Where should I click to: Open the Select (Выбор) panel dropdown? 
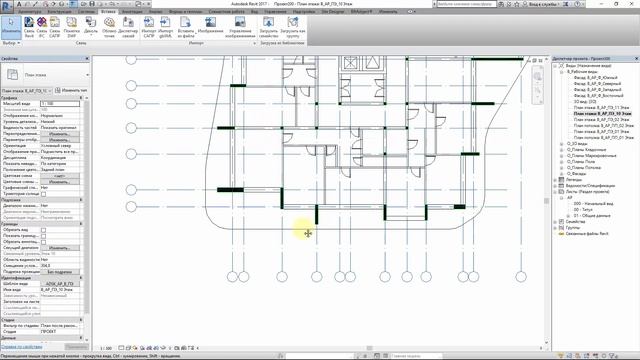point(11,43)
